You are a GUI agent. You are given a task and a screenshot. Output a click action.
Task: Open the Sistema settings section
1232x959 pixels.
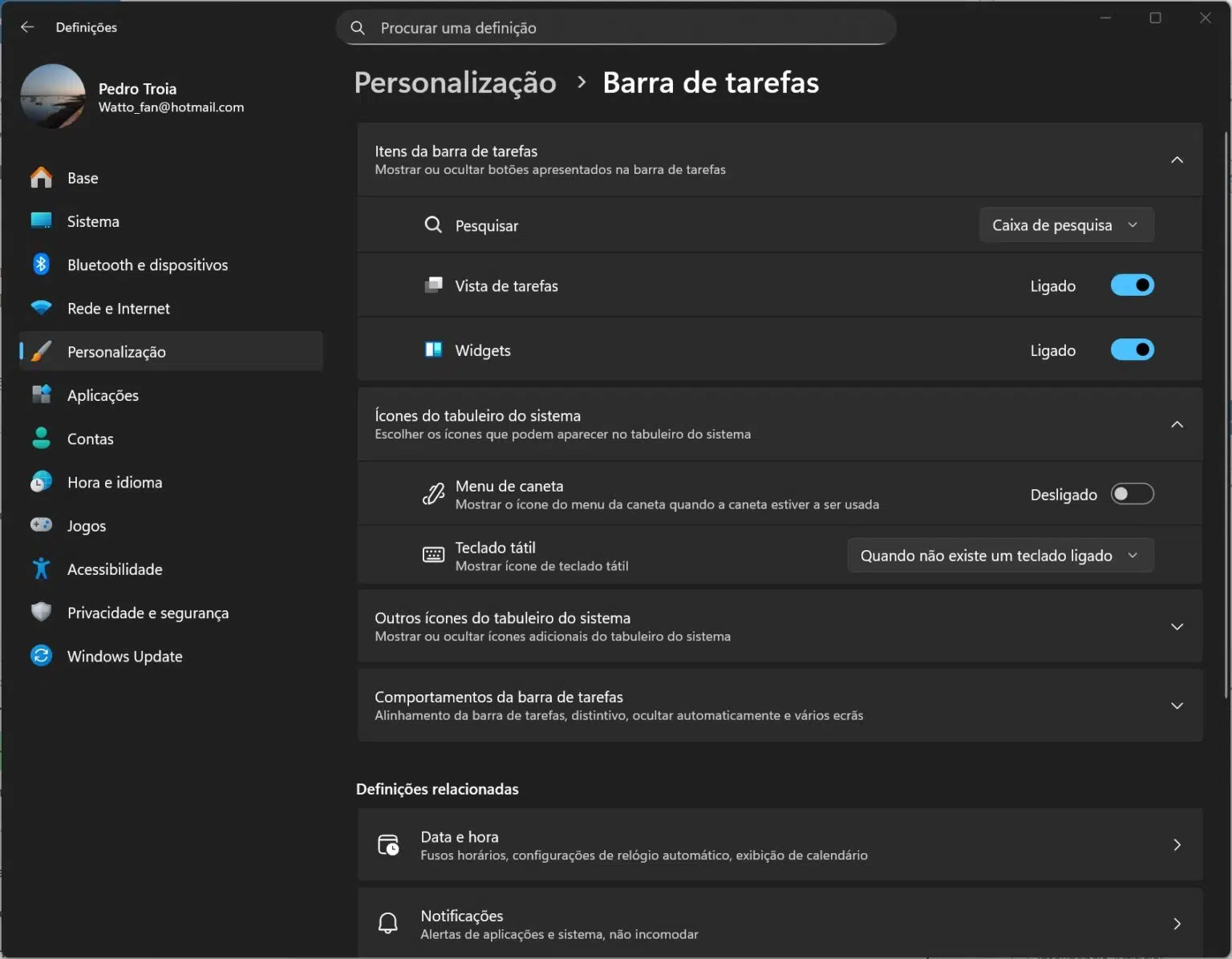93,221
